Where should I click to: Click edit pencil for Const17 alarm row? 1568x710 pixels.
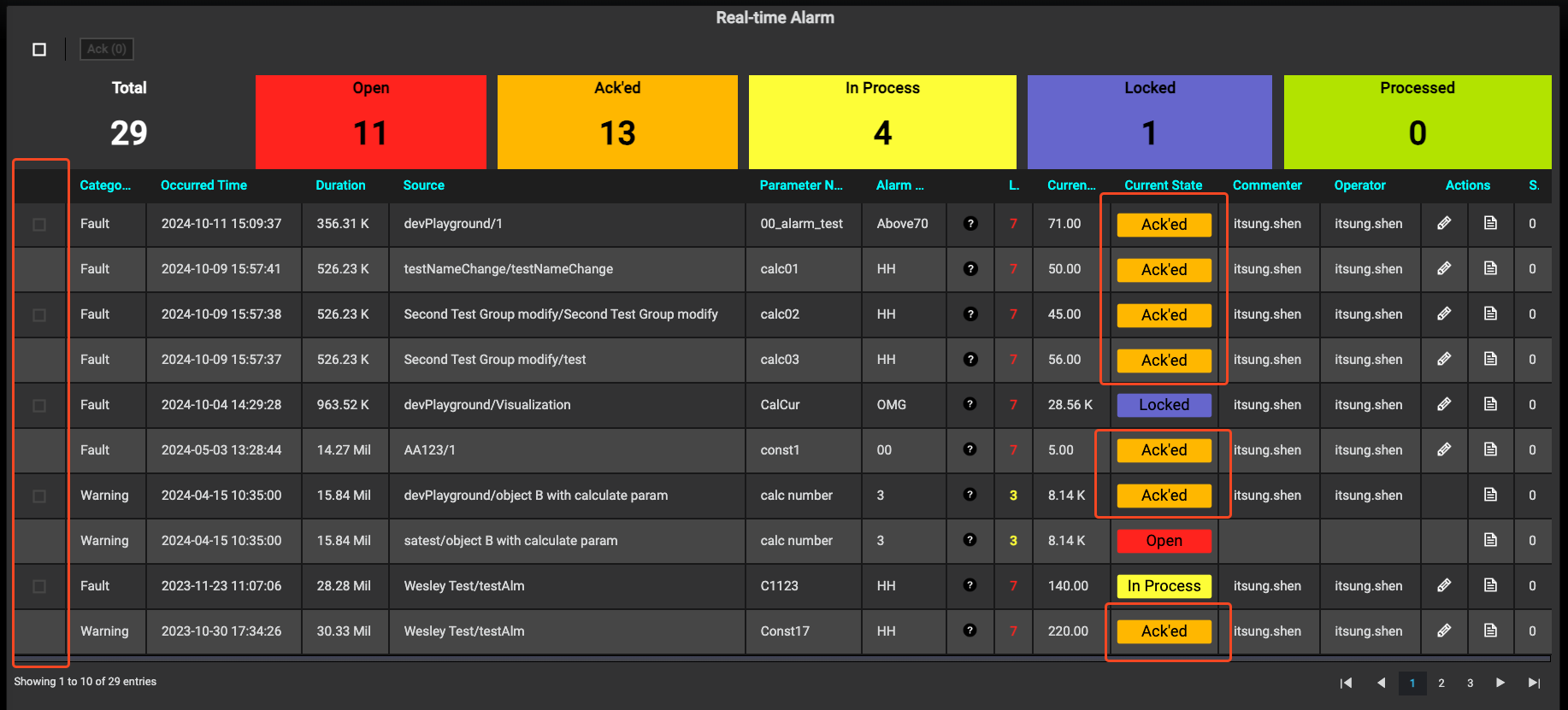click(x=1444, y=631)
